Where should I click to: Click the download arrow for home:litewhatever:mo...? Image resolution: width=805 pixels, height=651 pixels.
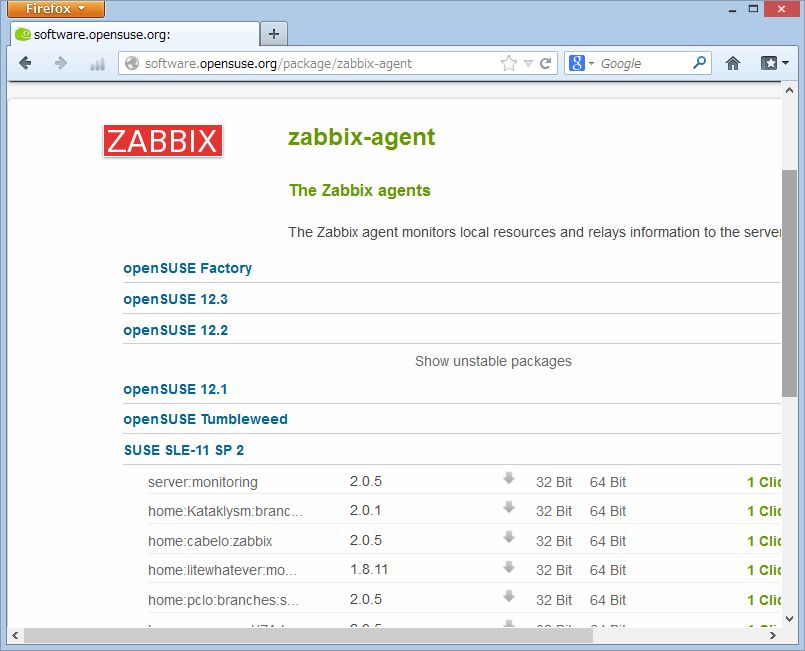click(x=509, y=566)
